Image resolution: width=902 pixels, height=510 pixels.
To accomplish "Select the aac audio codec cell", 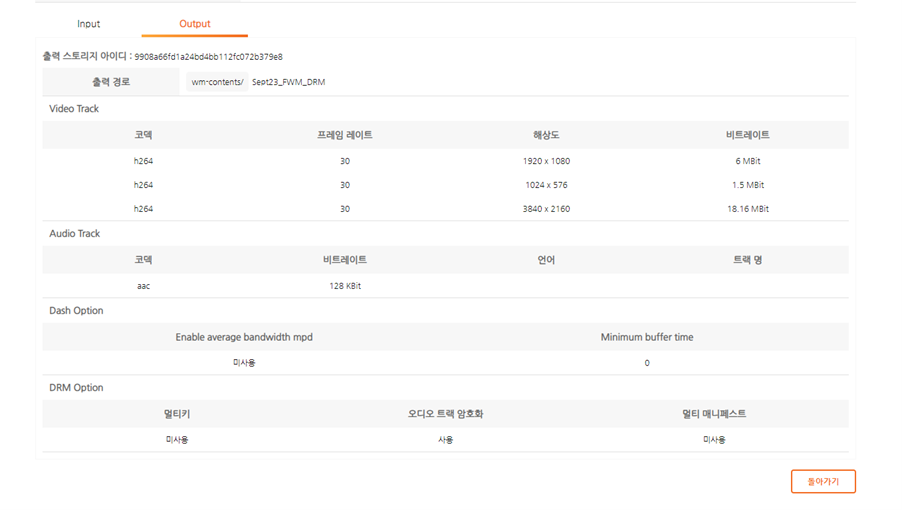I will click(143, 286).
